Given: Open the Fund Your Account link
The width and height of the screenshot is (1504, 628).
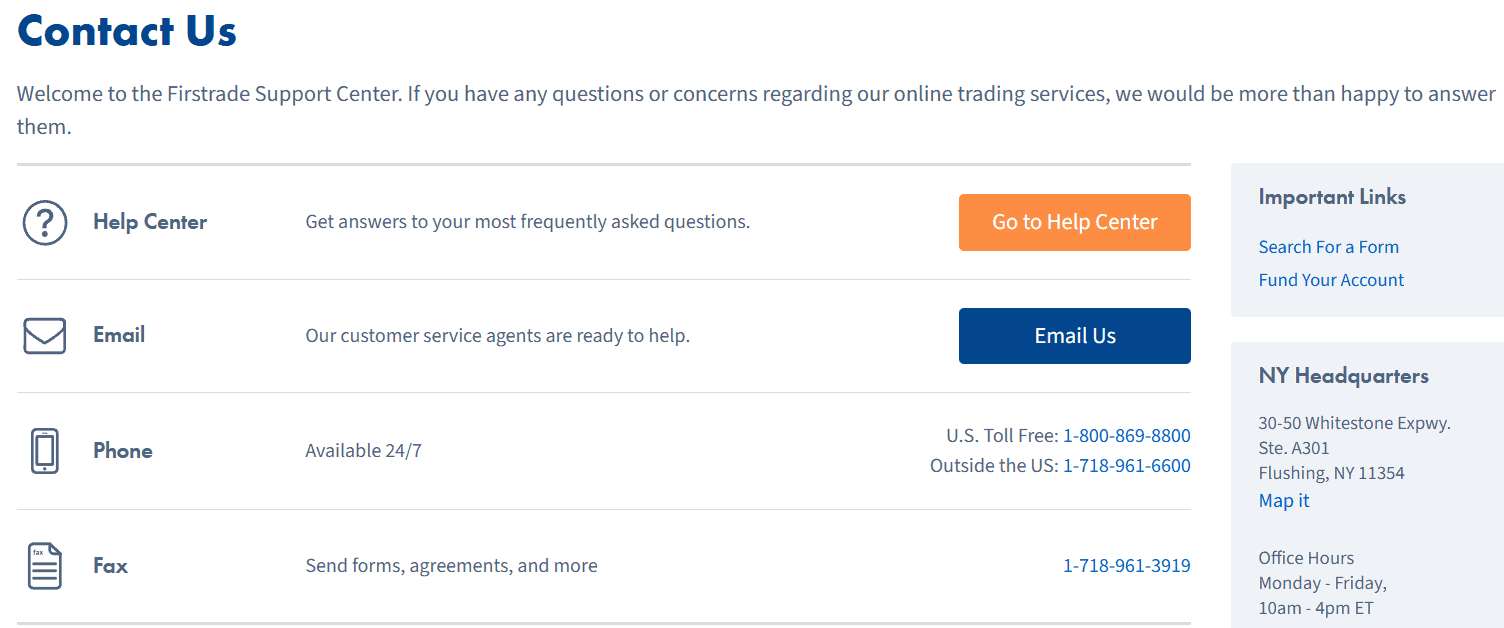Looking at the screenshot, I should click(x=1331, y=280).
